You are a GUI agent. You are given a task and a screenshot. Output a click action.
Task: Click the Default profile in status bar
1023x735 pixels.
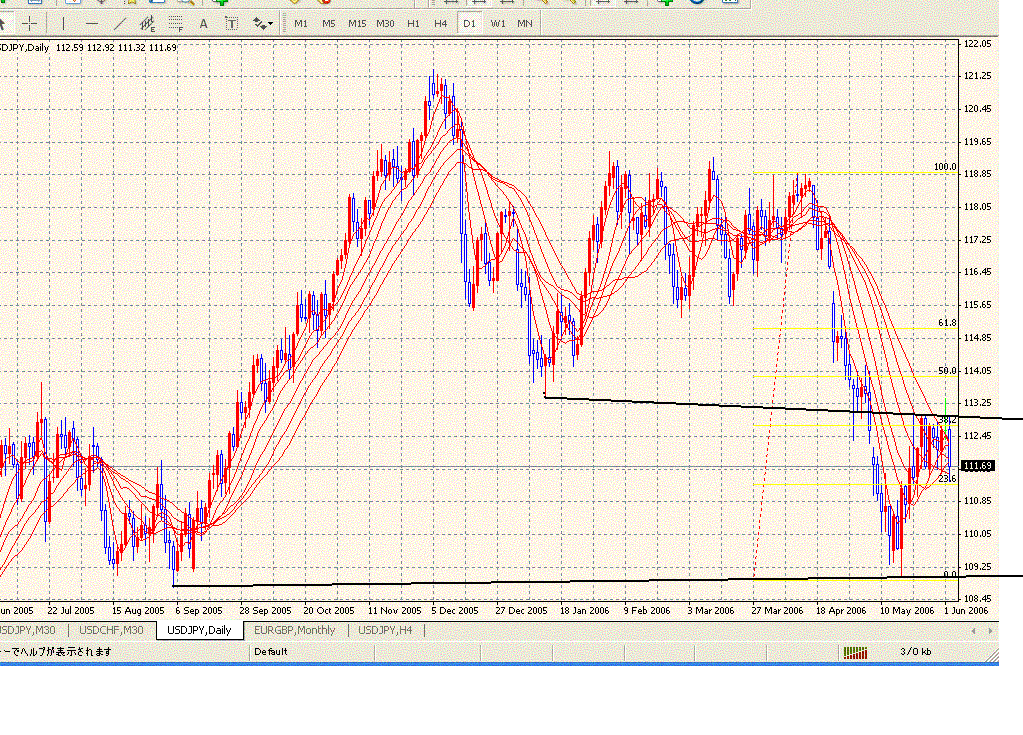click(x=270, y=652)
